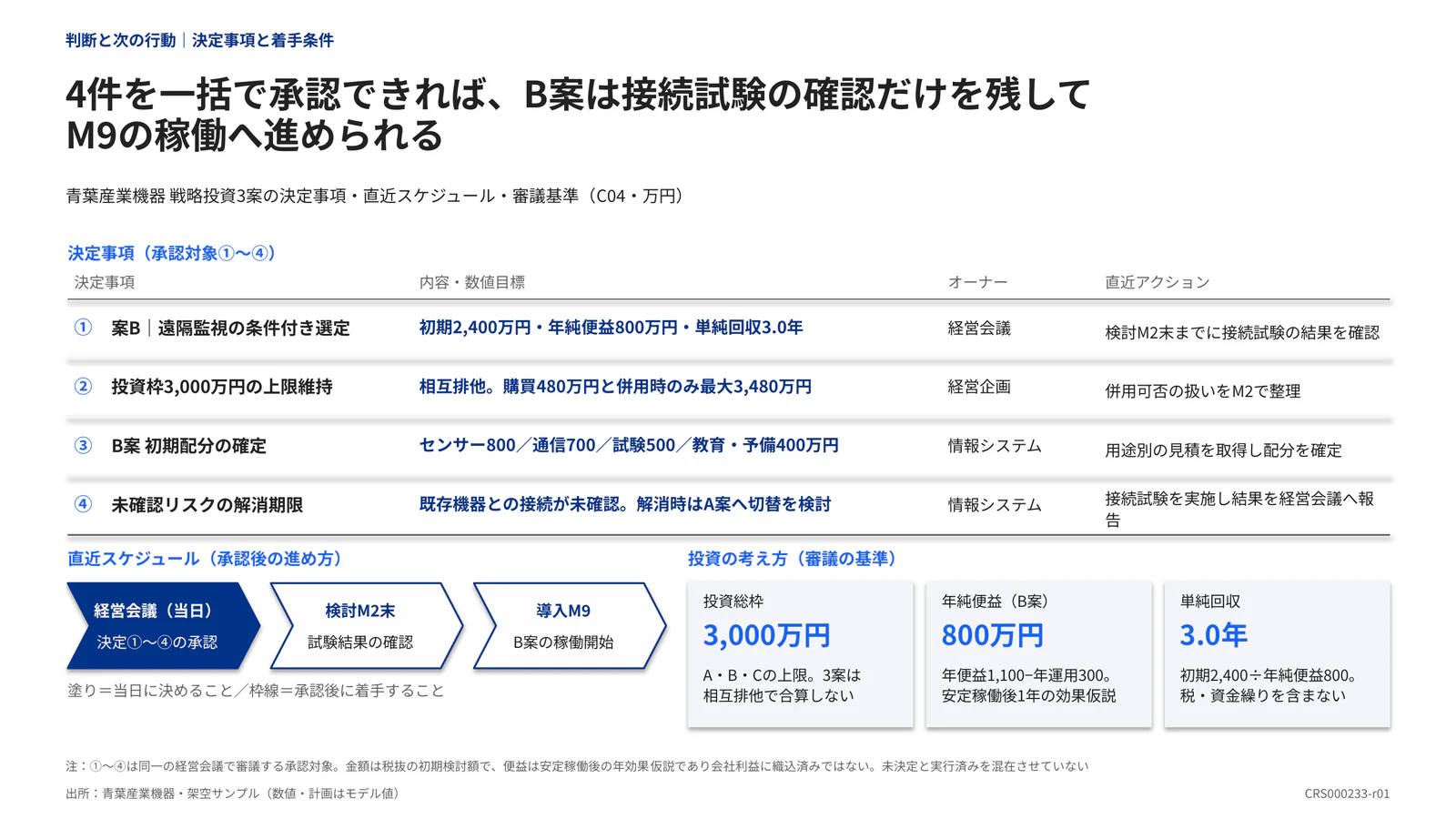The height and width of the screenshot is (819, 1456).
Task: Click the document ID CRS000233-r01
Action: 1347,794
